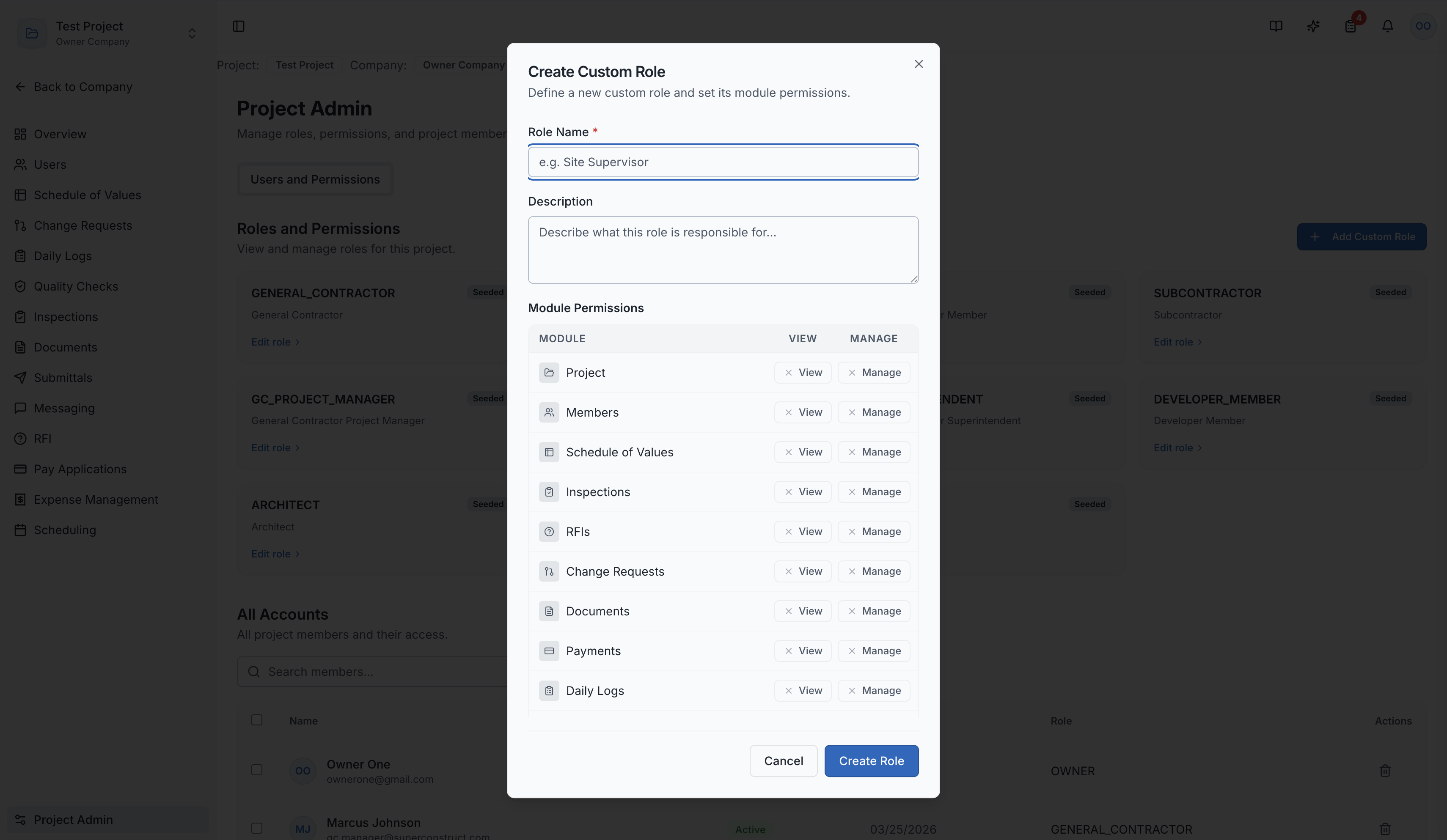
Task: Open the notifications bell icon
Action: point(1387,26)
